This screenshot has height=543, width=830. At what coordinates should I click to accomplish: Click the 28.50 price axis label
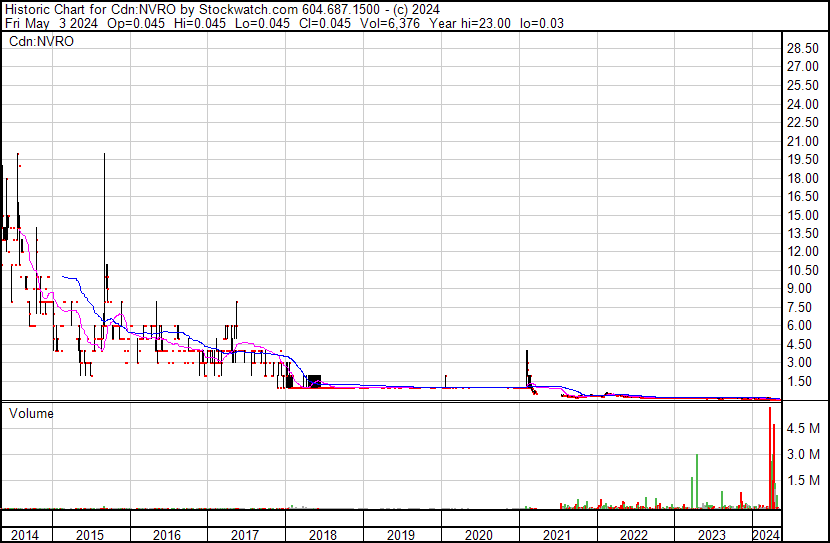(x=803, y=48)
